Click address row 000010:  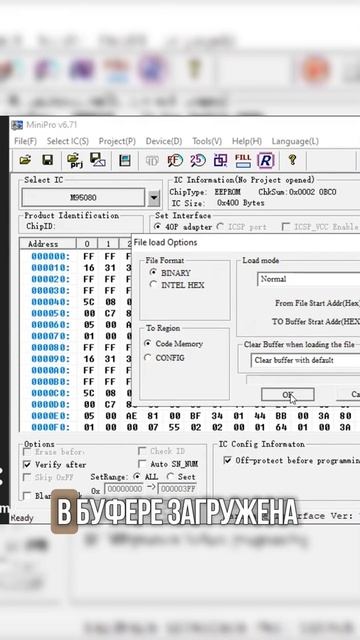point(50,268)
